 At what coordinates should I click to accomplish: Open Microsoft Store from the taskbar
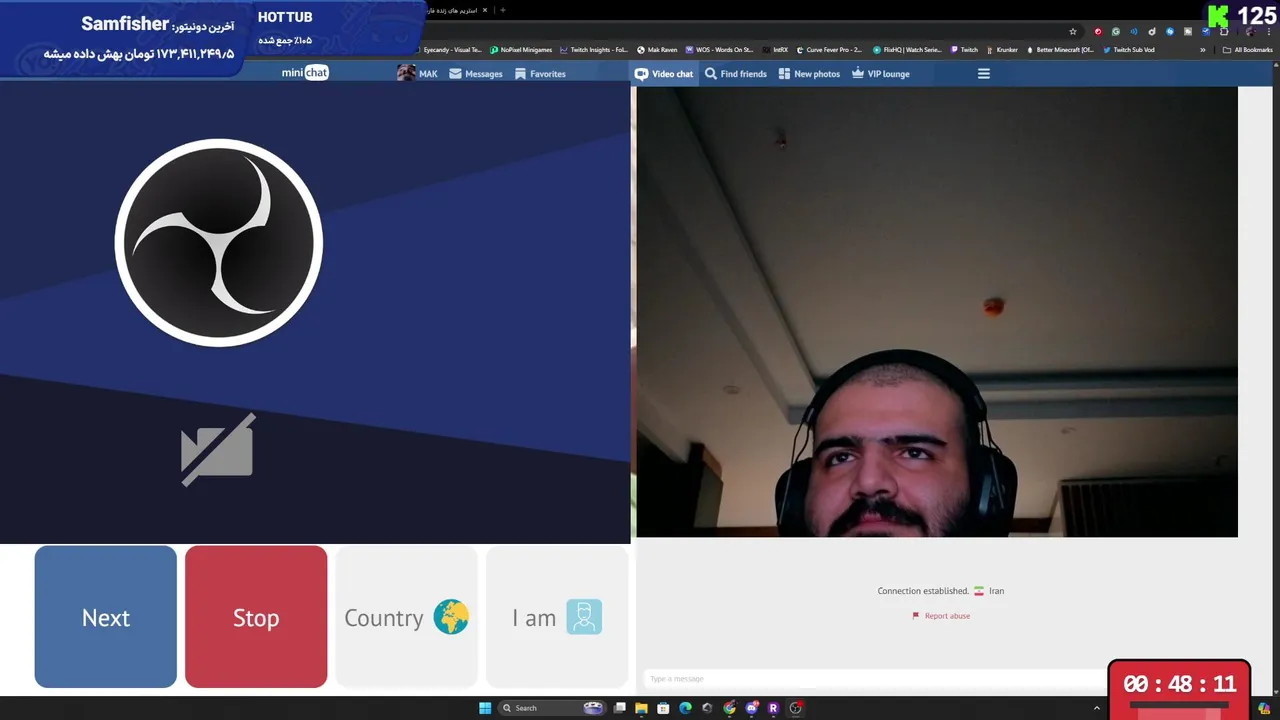tap(663, 708)
